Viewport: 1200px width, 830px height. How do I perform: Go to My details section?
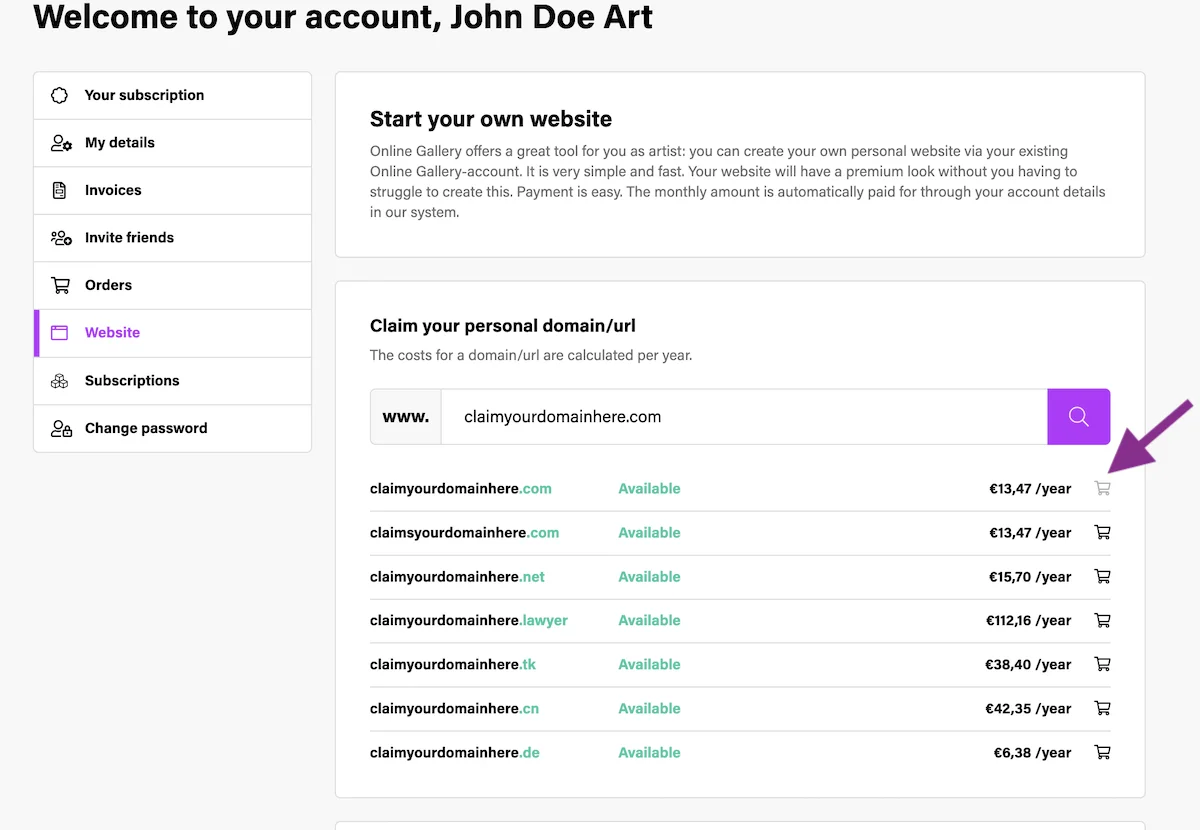click(x=173, y=143)
